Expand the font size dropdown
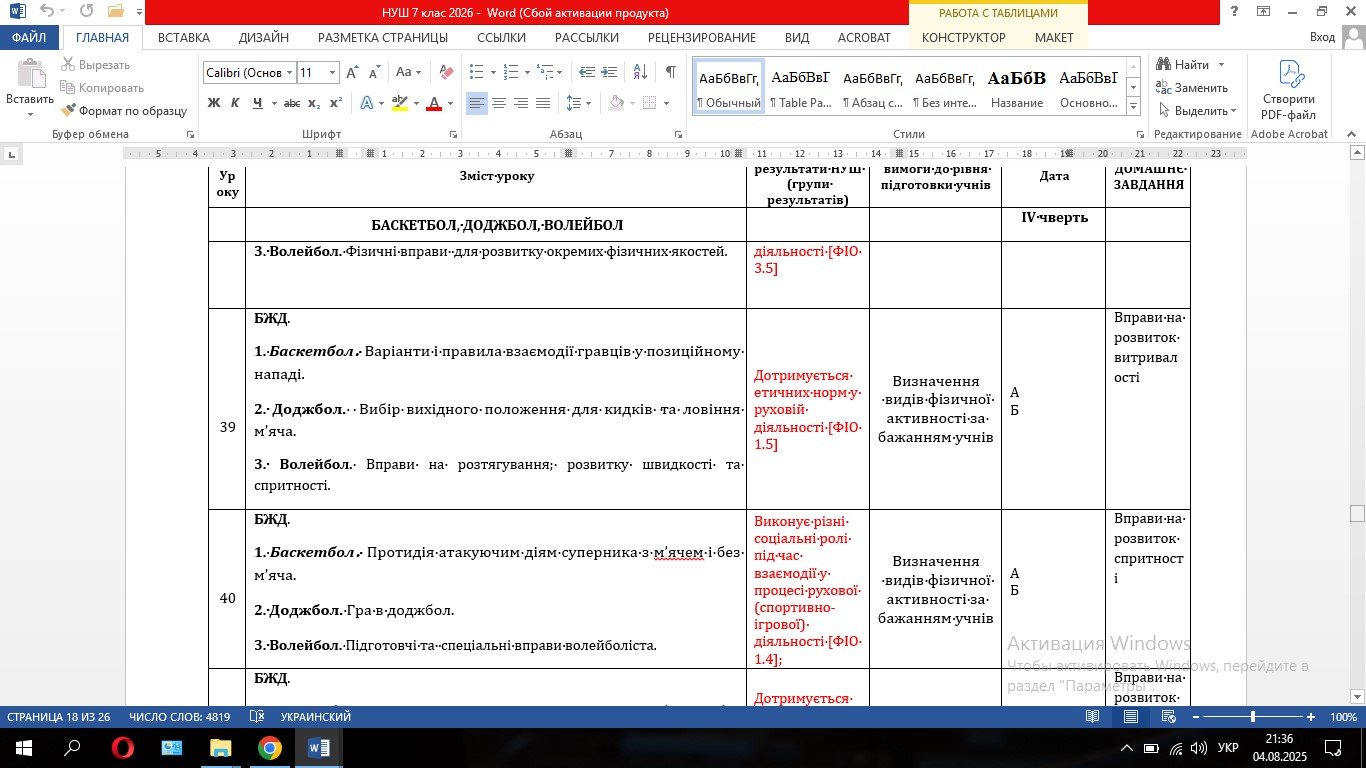Viewport: 1366px width, 768px height. point(333,73)
